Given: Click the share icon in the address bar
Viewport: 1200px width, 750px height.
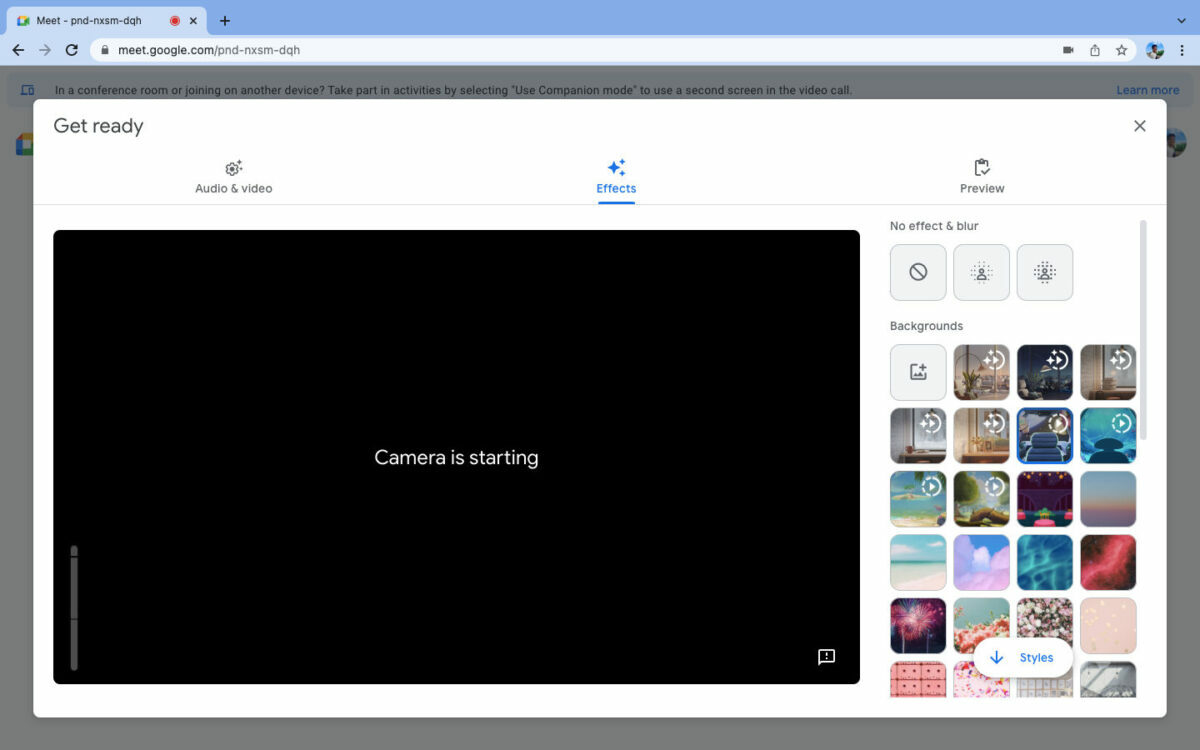Looking at the screenshot, I should 1094,49.
